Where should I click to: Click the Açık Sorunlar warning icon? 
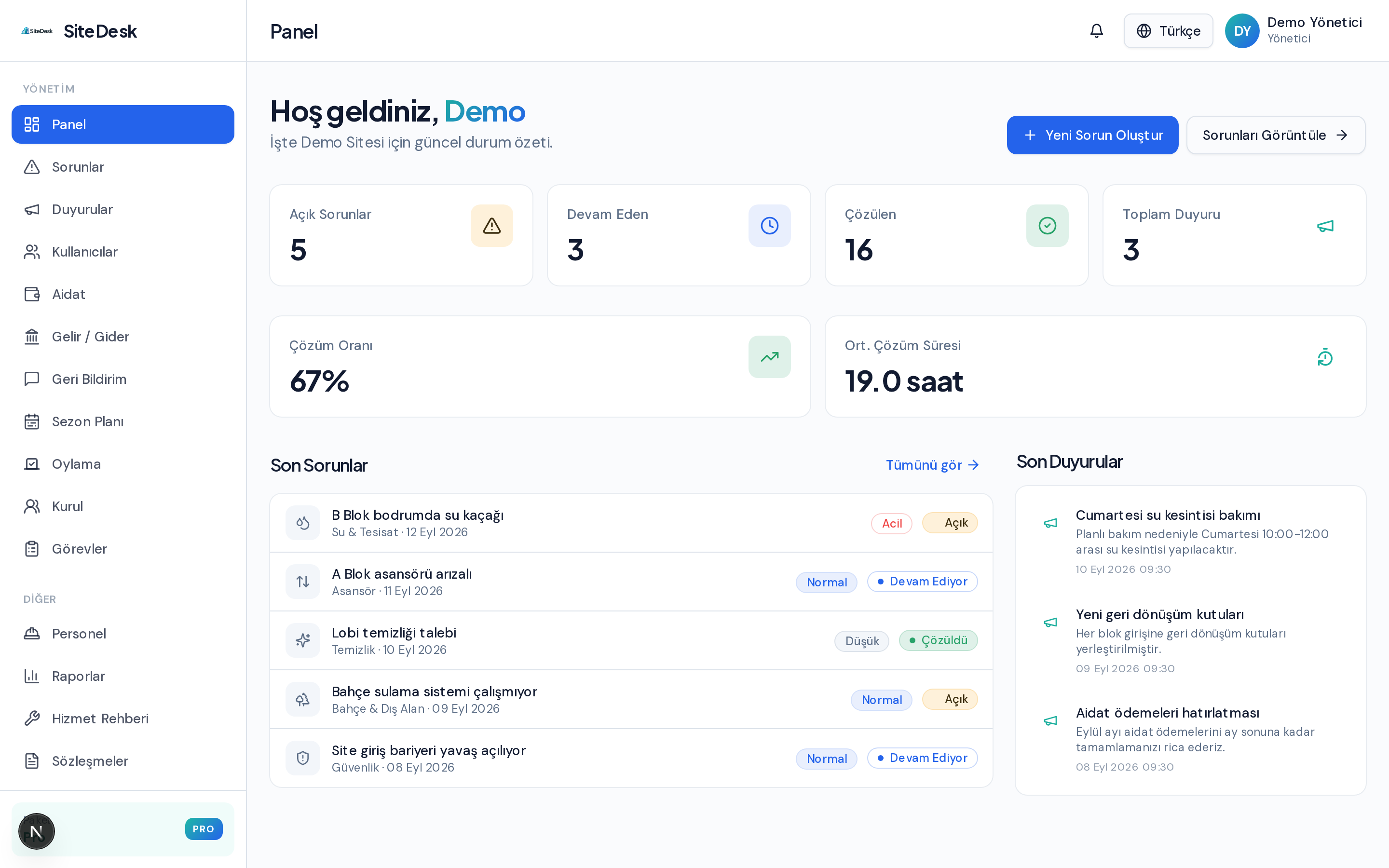(x=491, y=226)
